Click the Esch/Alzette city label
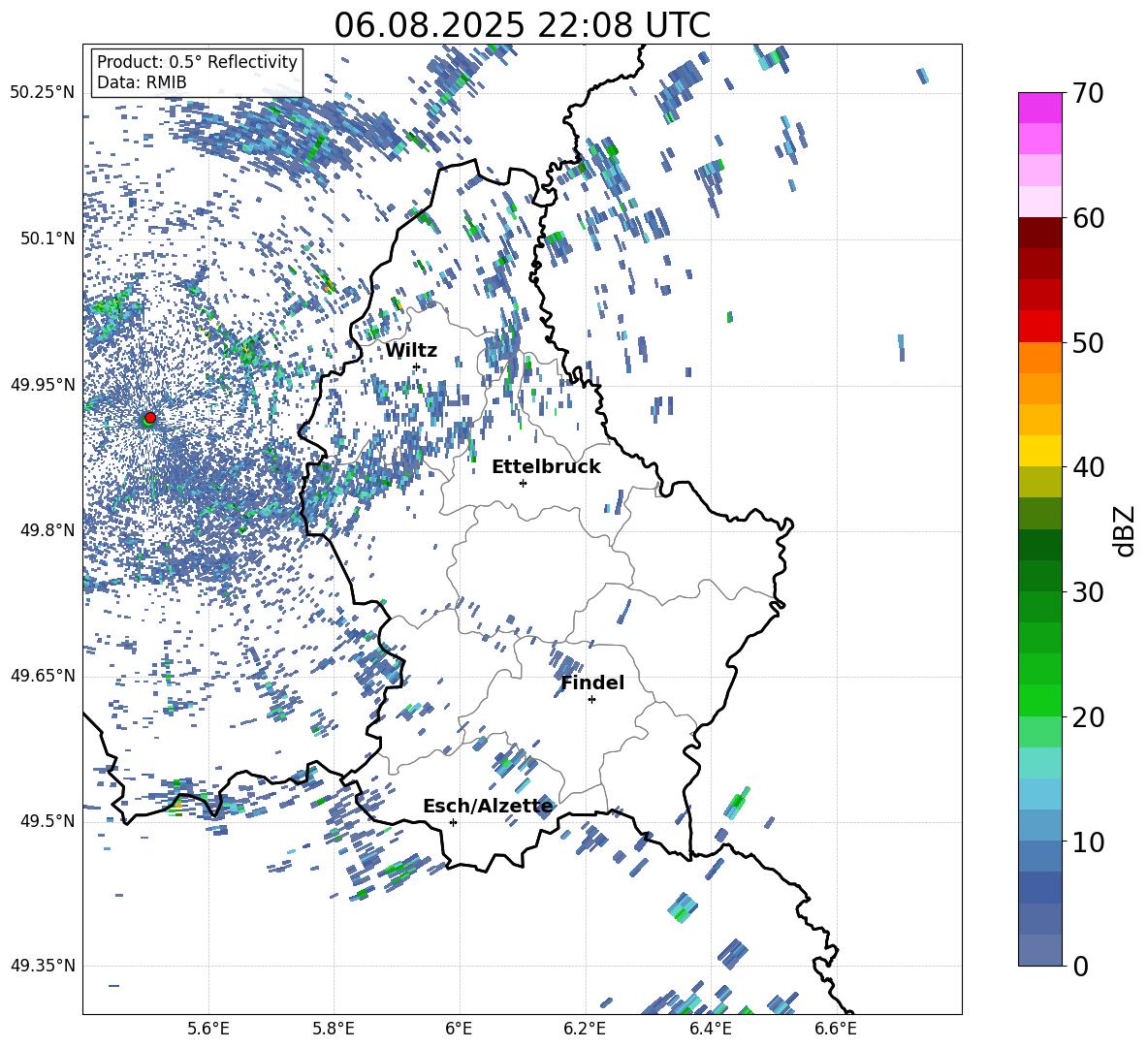This screenshot has height=1048, width=1148. (488, 806)
